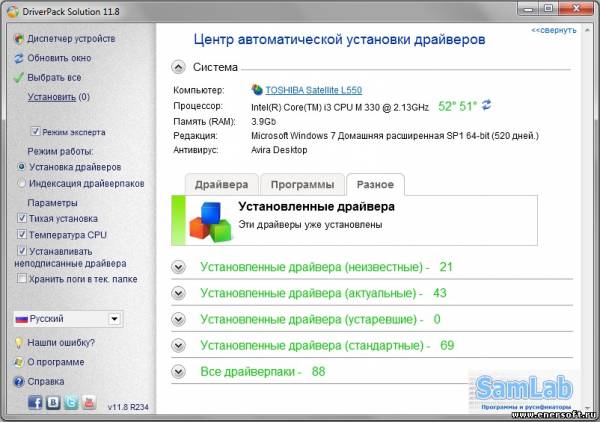Expand Установленные драйвера (стандартные) list

[178, 345]
